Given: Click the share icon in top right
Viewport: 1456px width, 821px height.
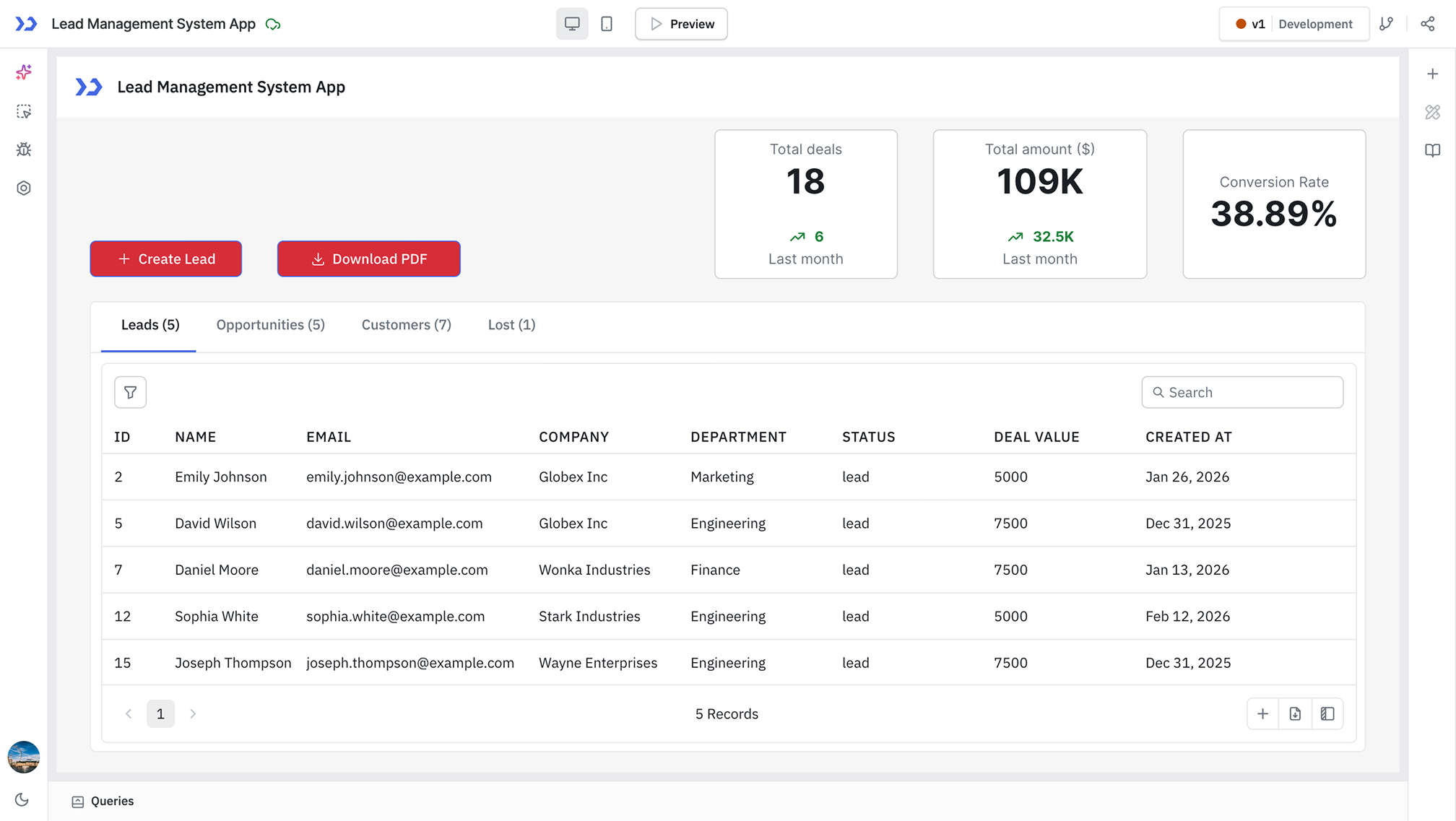Looking at the screenshot, I should [x=1428, y=23].
